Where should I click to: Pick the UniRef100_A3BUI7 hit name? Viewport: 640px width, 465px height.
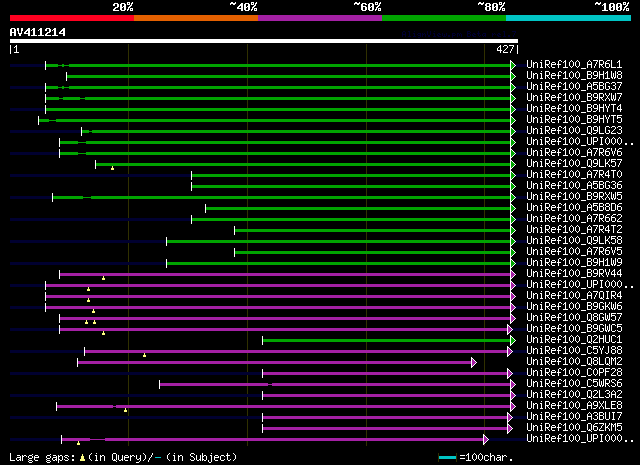click(x=574, y=417)
